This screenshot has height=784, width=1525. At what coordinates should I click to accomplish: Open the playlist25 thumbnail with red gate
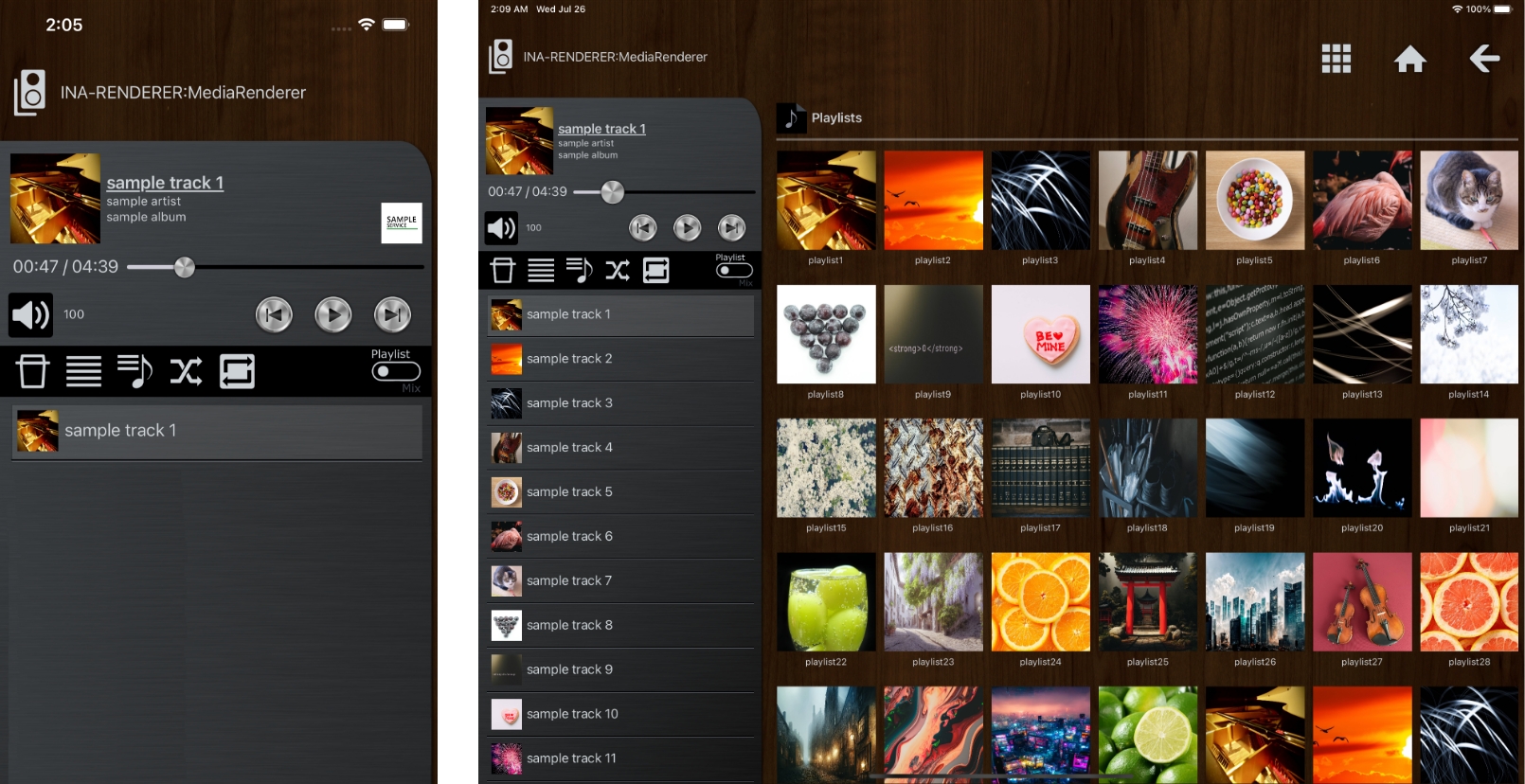(x=1147, y=602)
